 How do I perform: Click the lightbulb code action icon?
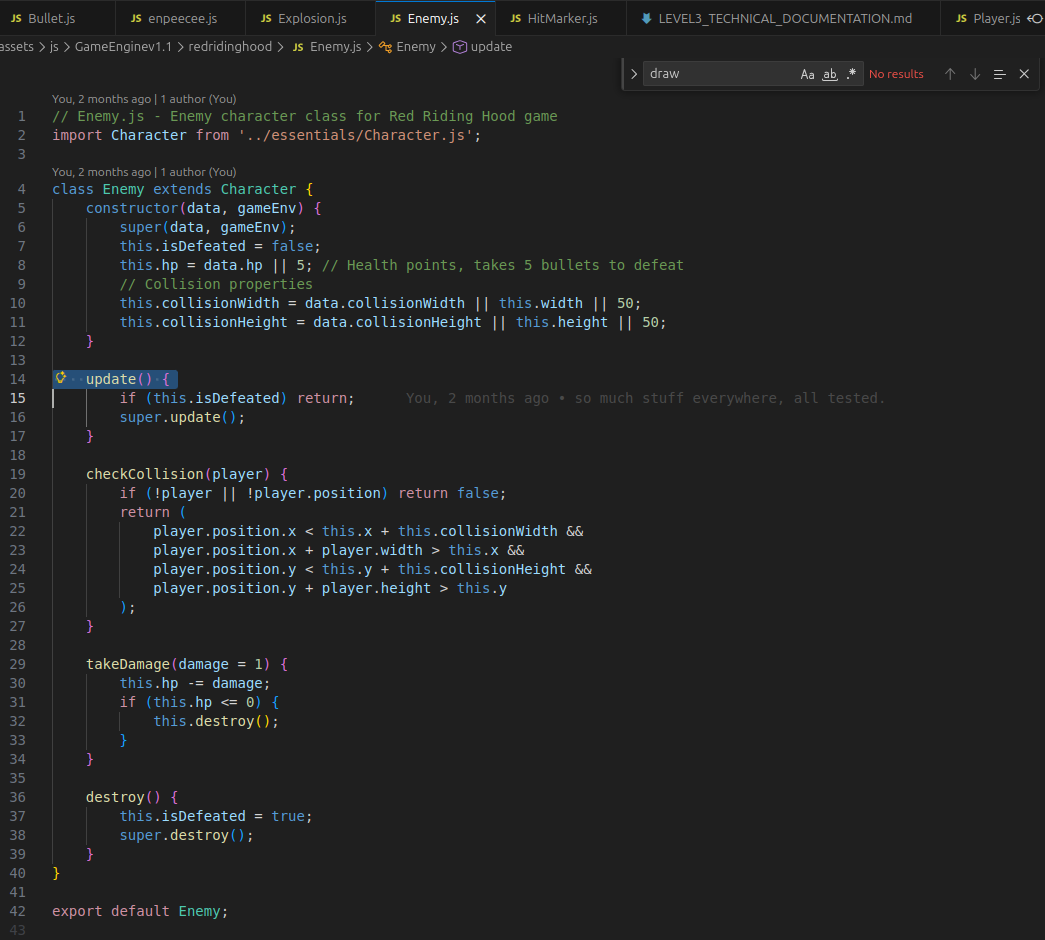click(61, 378)
